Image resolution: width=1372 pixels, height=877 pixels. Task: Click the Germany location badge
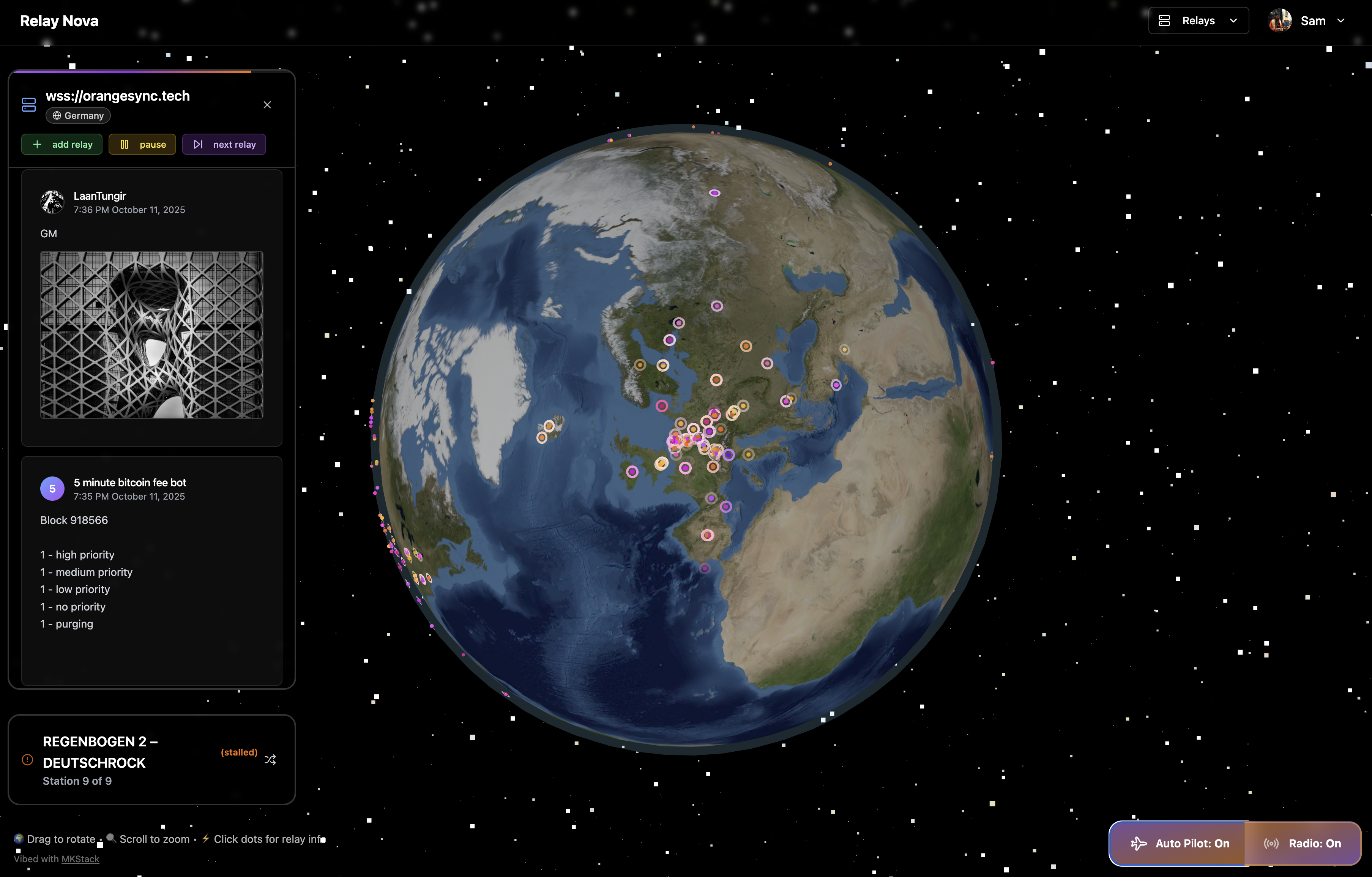pyautogui.click(x=78, y=116)
